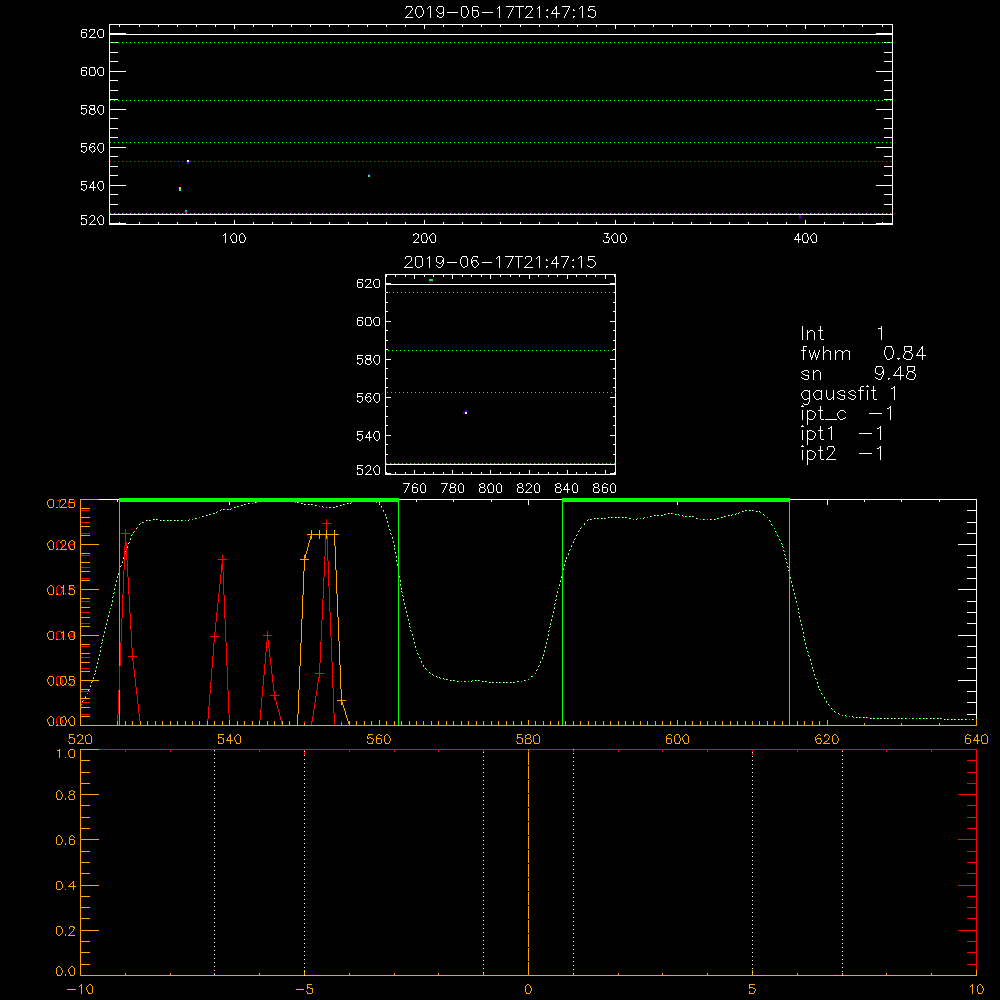Click the x-axis label 860 in the middle plot
This screenshot has height=1000, width=1000.
pyautogui.click(x=605, y=489)
